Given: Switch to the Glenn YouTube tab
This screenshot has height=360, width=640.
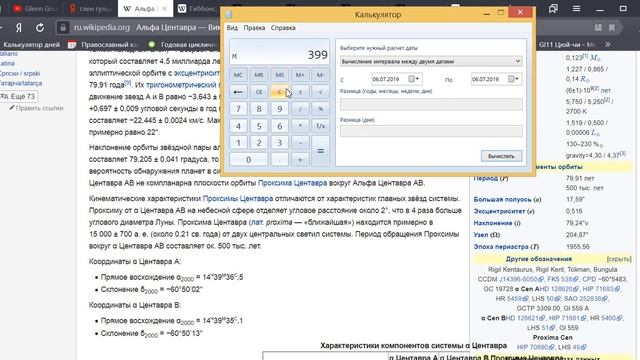Looking at the screenshot, I should pos(34,9).
